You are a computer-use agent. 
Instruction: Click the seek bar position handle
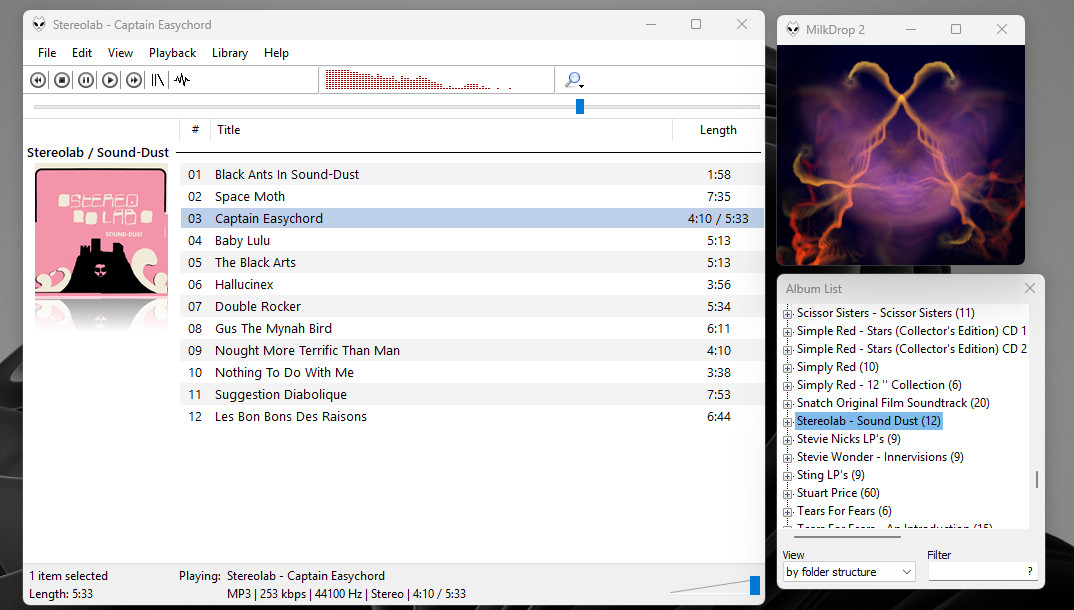tap(580, 106)
